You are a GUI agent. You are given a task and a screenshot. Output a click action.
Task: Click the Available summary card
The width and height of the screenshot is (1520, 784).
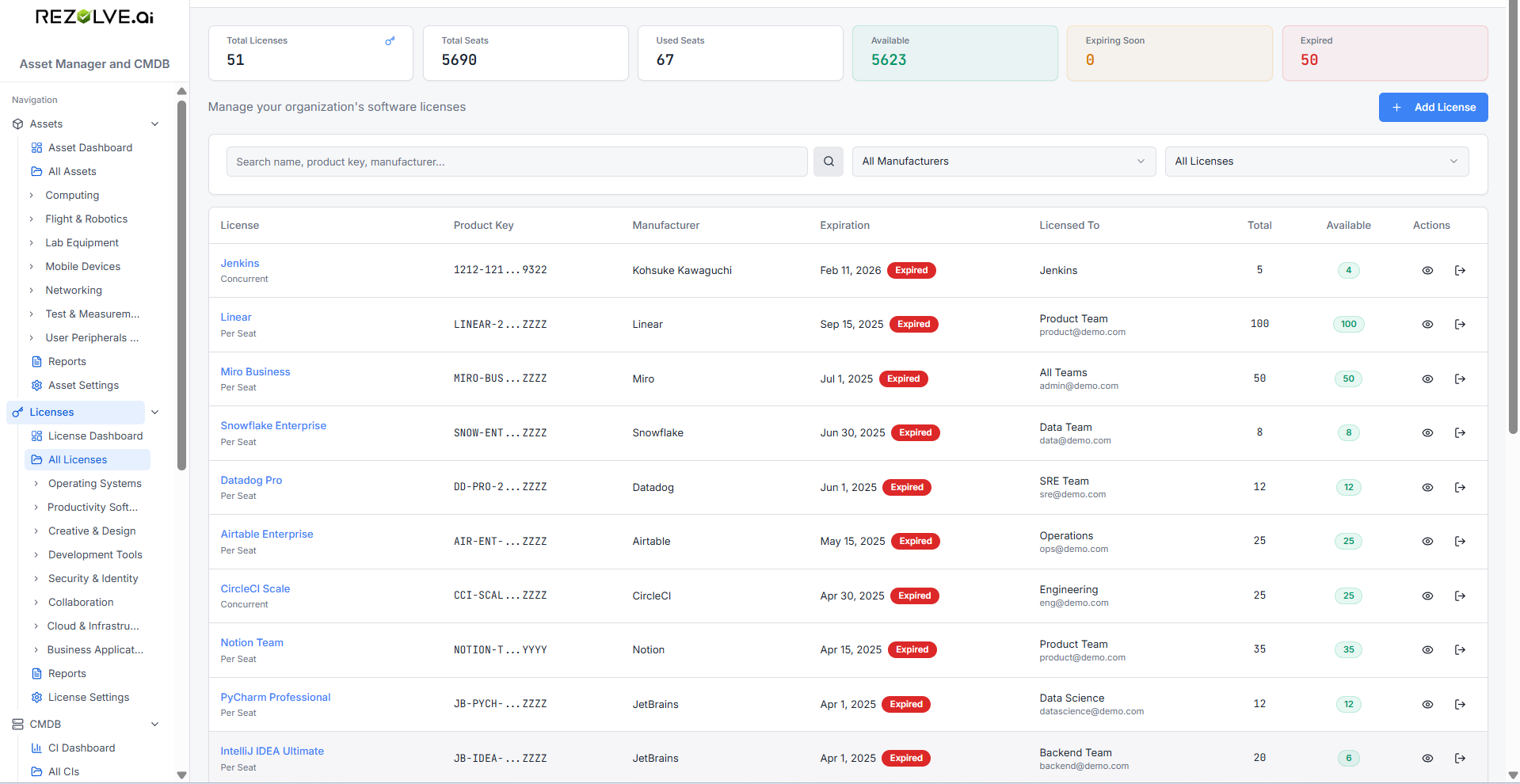tap(954, 53)
